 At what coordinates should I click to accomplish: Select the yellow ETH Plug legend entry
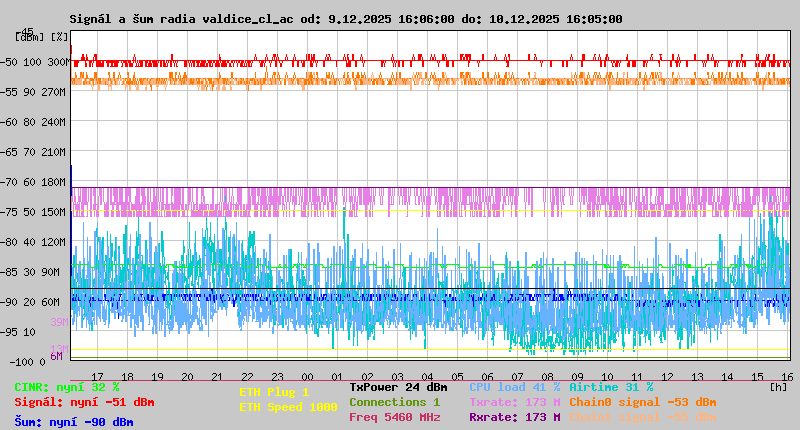(x=274, y=392)
